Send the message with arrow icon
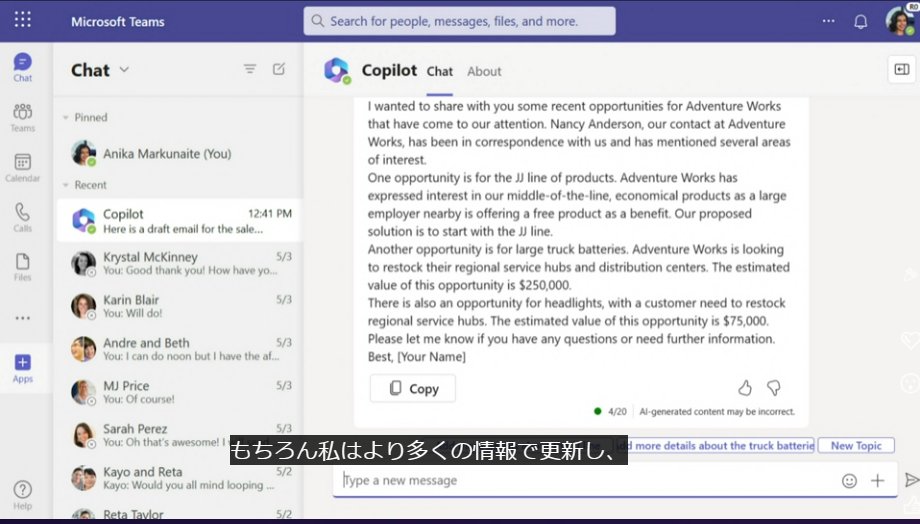Viewport: 920px width, 524px height. point(912,481)
